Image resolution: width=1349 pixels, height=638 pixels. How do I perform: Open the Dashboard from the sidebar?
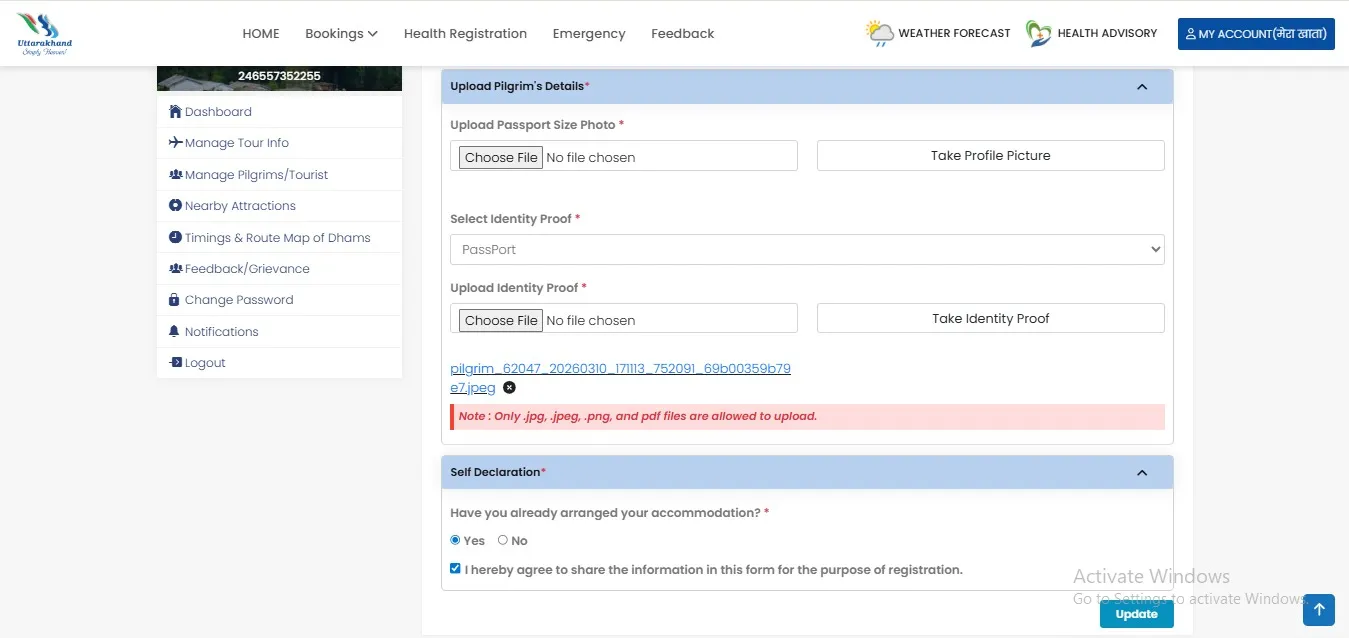tap(219, 111)
